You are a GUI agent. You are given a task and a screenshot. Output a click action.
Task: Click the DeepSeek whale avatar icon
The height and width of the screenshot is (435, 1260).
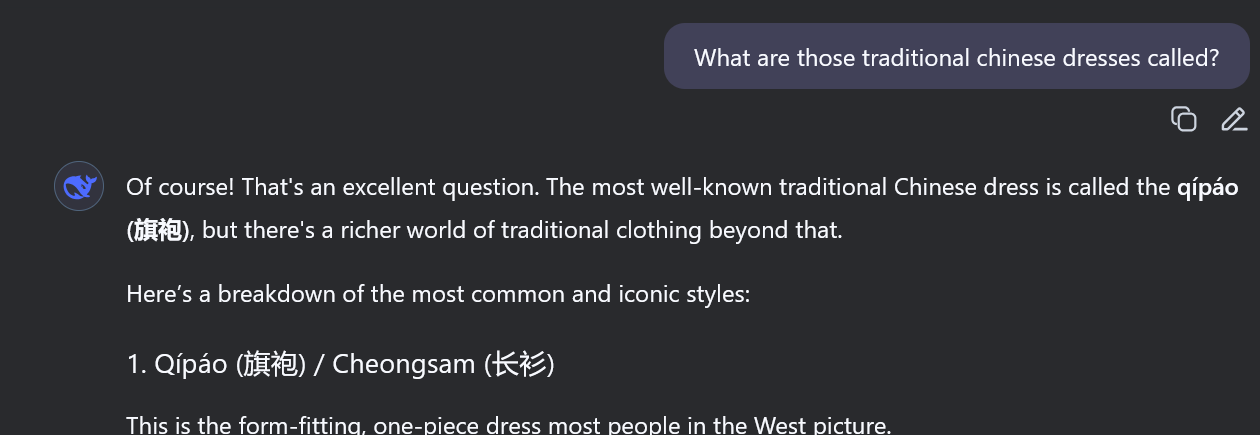(x=79, y=186)
